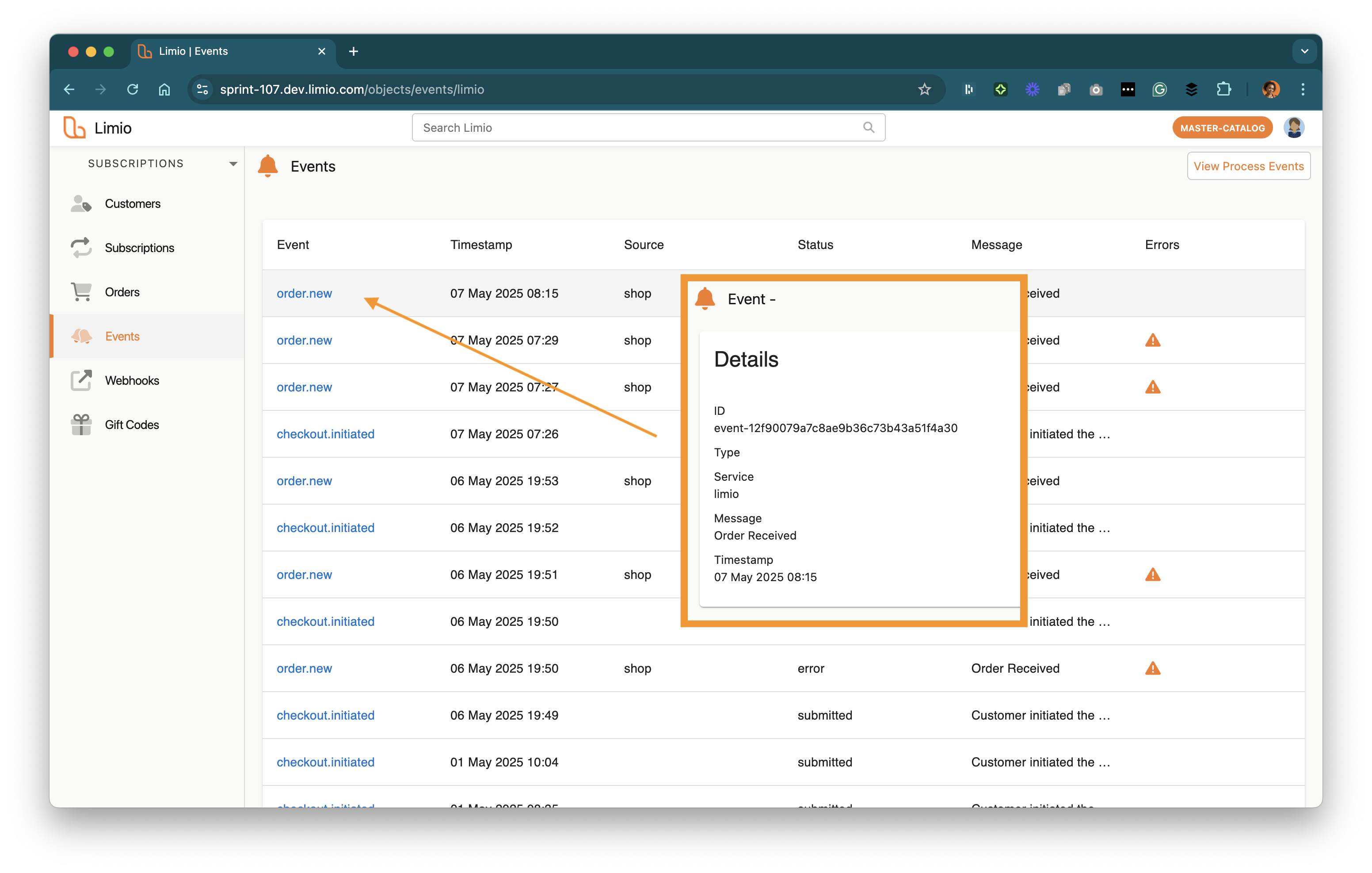Select Events in the sidebar menu
Screen dimensions: 1372x873
tap(122, 336)
